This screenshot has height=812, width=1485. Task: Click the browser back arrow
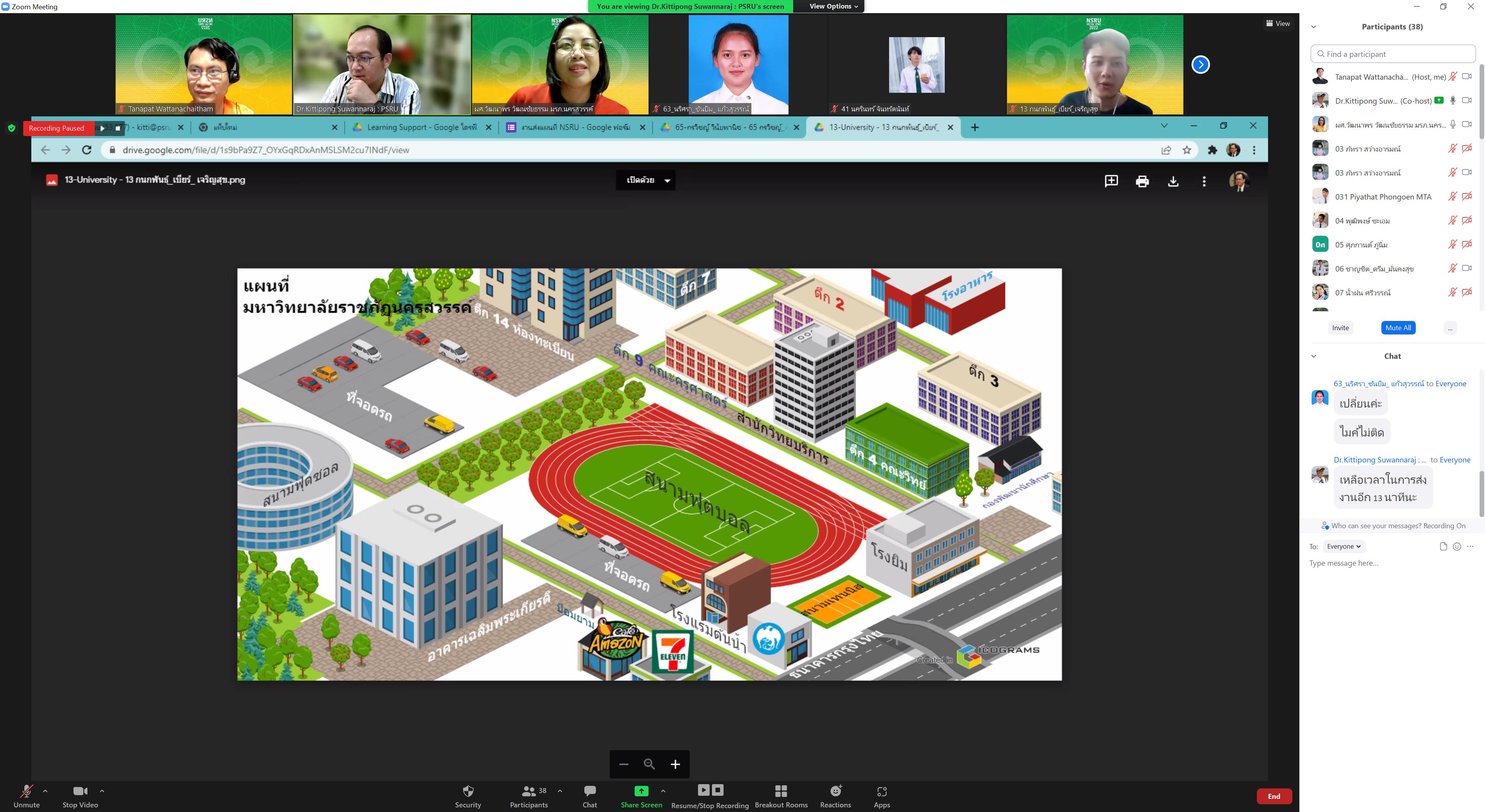click(46, 150)
